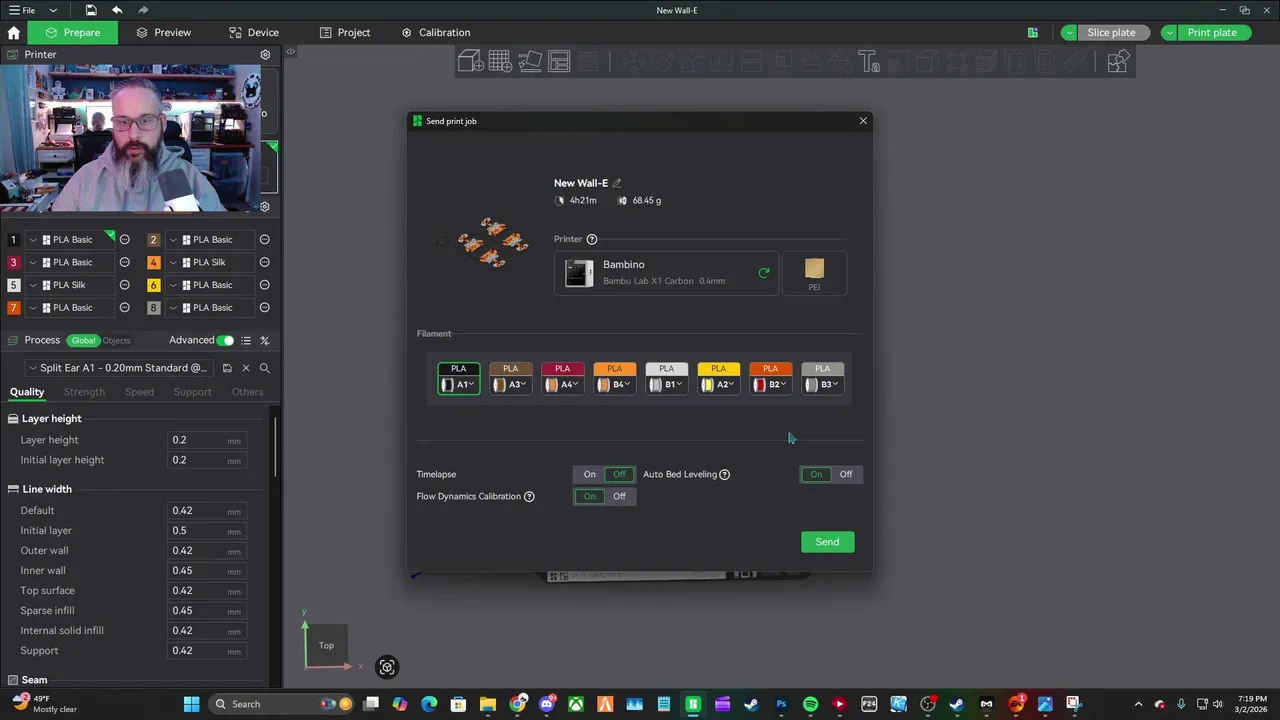Turn Auto Bed Leveling Off
This screenshot has height=720, width=1280.
pyautogui.click(x=846, y=474)
